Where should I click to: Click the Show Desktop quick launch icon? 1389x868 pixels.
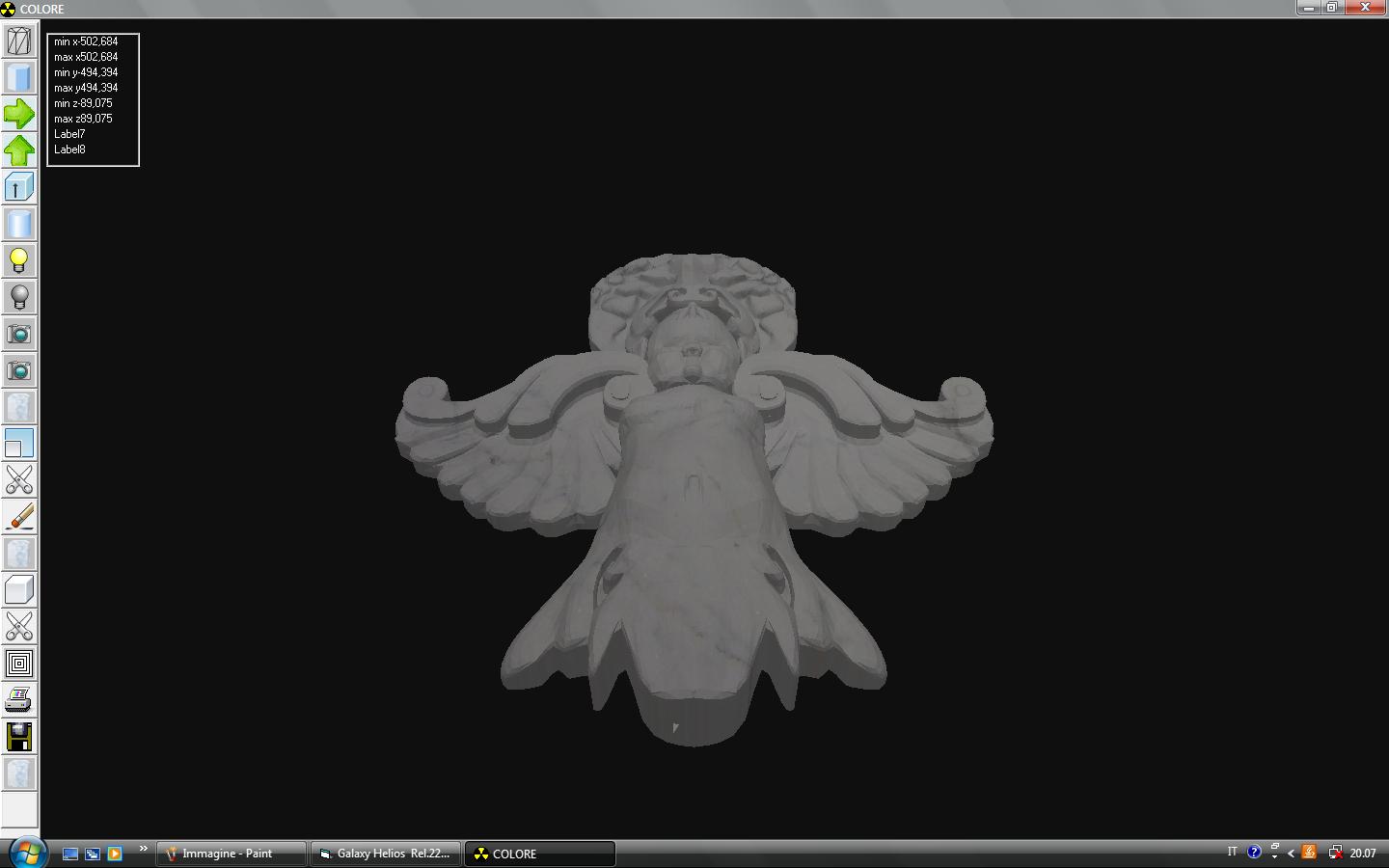click(70, 854)
